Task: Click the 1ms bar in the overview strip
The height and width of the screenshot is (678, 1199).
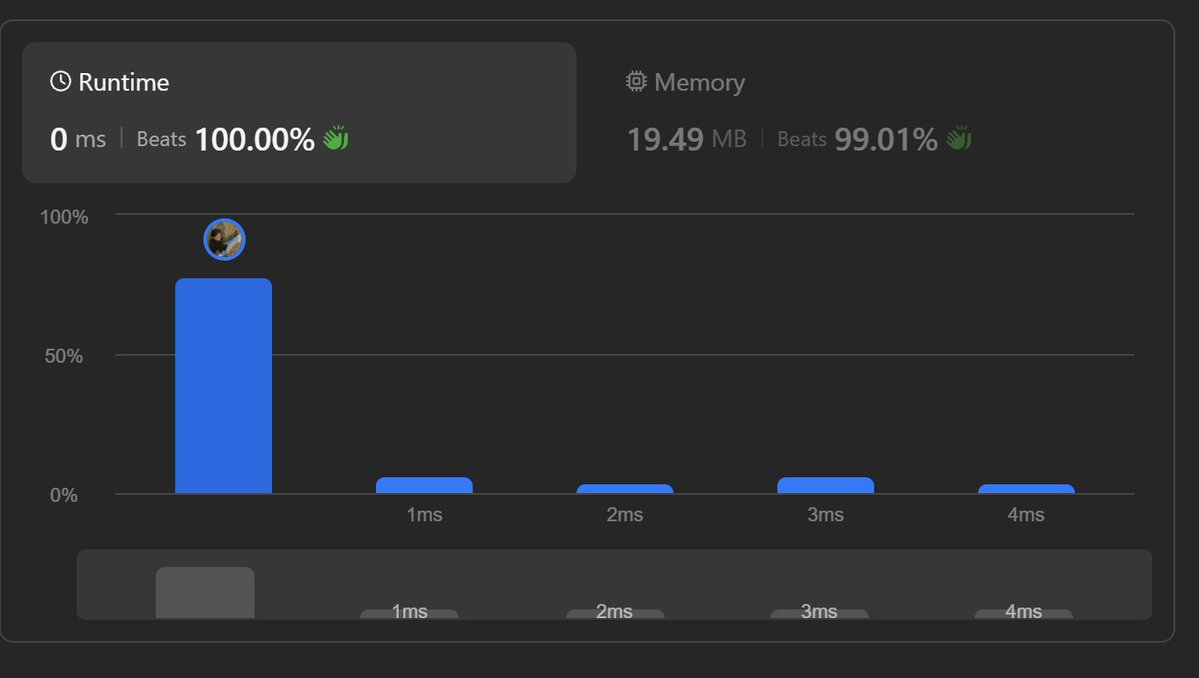Action: coord(409,614)
